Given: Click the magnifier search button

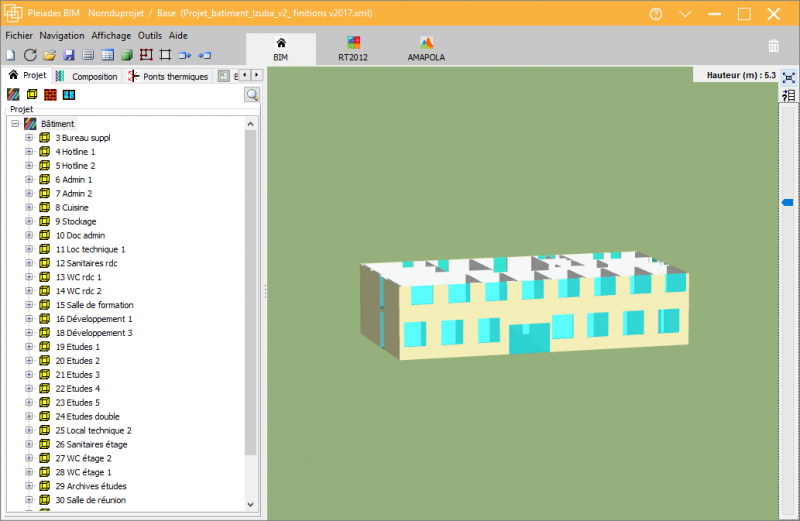Looking at the screenshot, I should tap(252, 94).
